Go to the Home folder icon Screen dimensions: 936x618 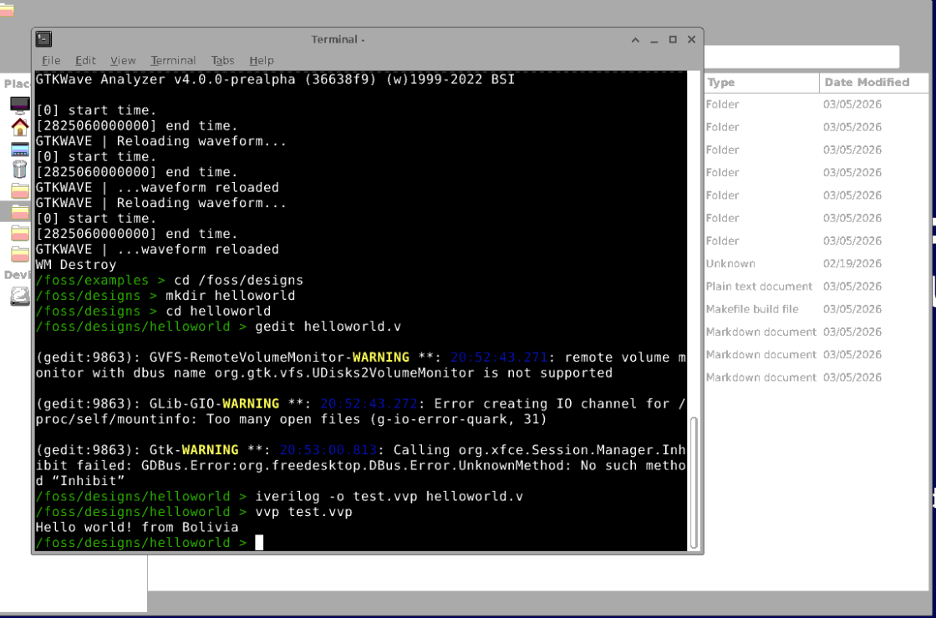coord(20,127)
